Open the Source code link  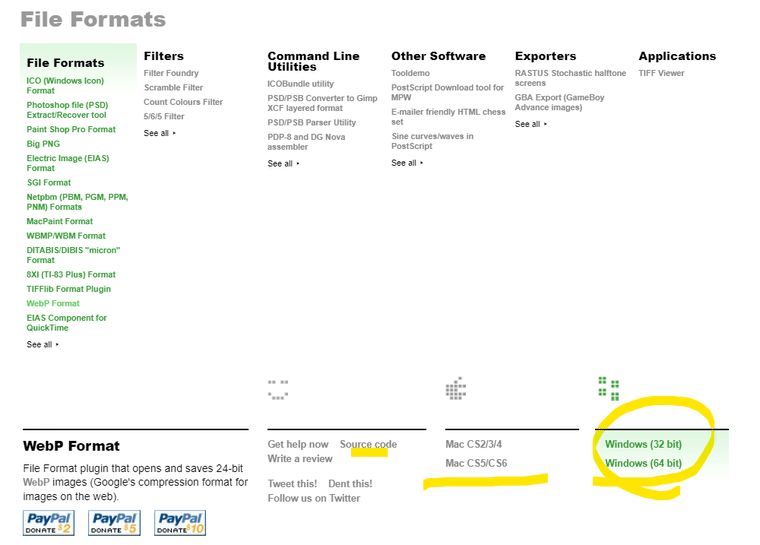click(368, 444)
